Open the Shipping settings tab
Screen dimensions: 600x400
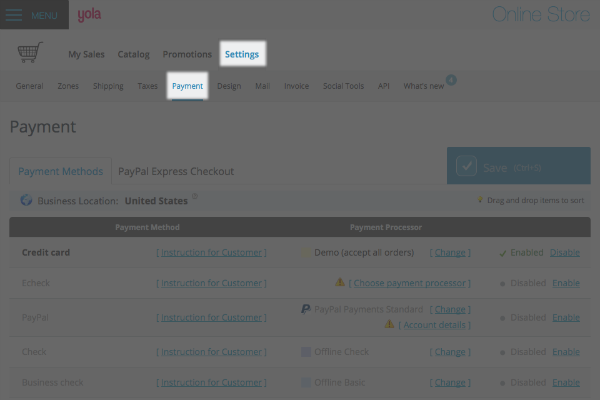[108, 86]
